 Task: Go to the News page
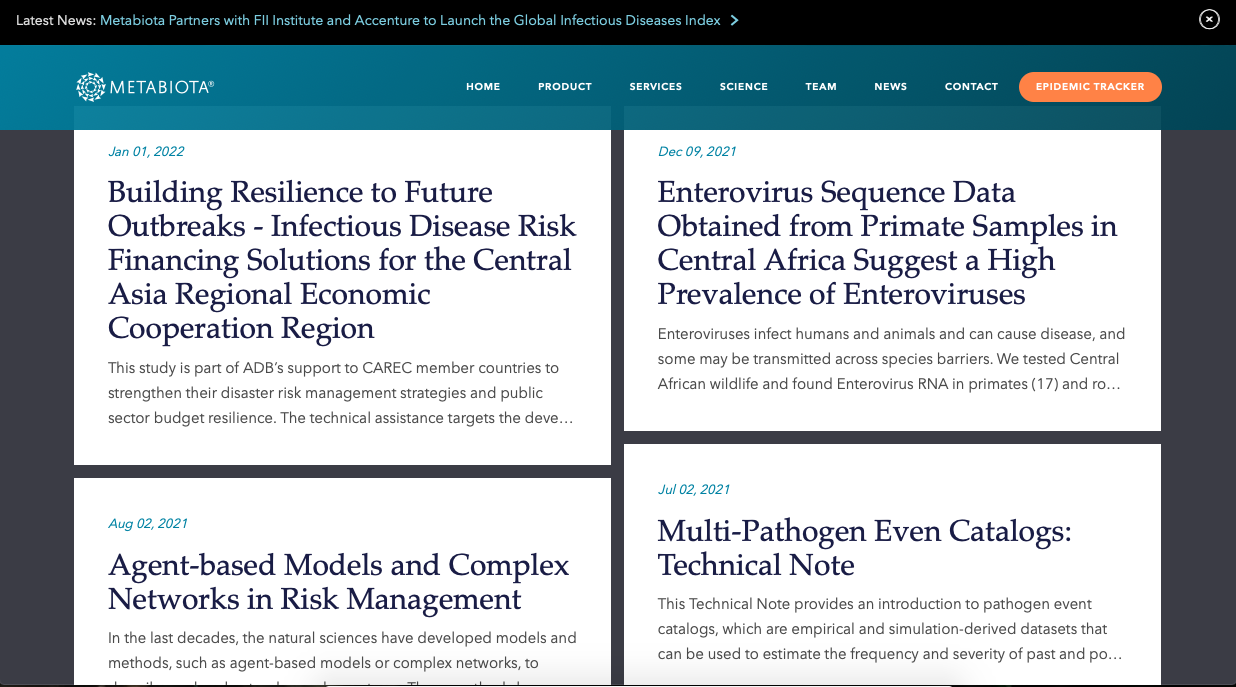tap(891, 87)
